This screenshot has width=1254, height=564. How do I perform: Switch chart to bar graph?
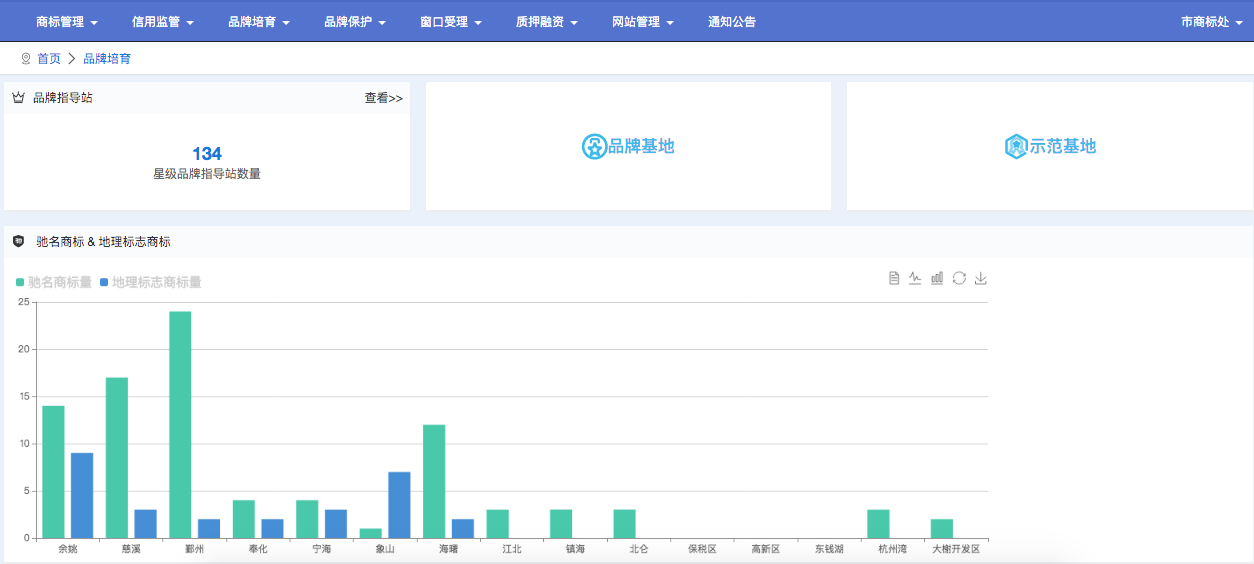[x=937, y=278]
